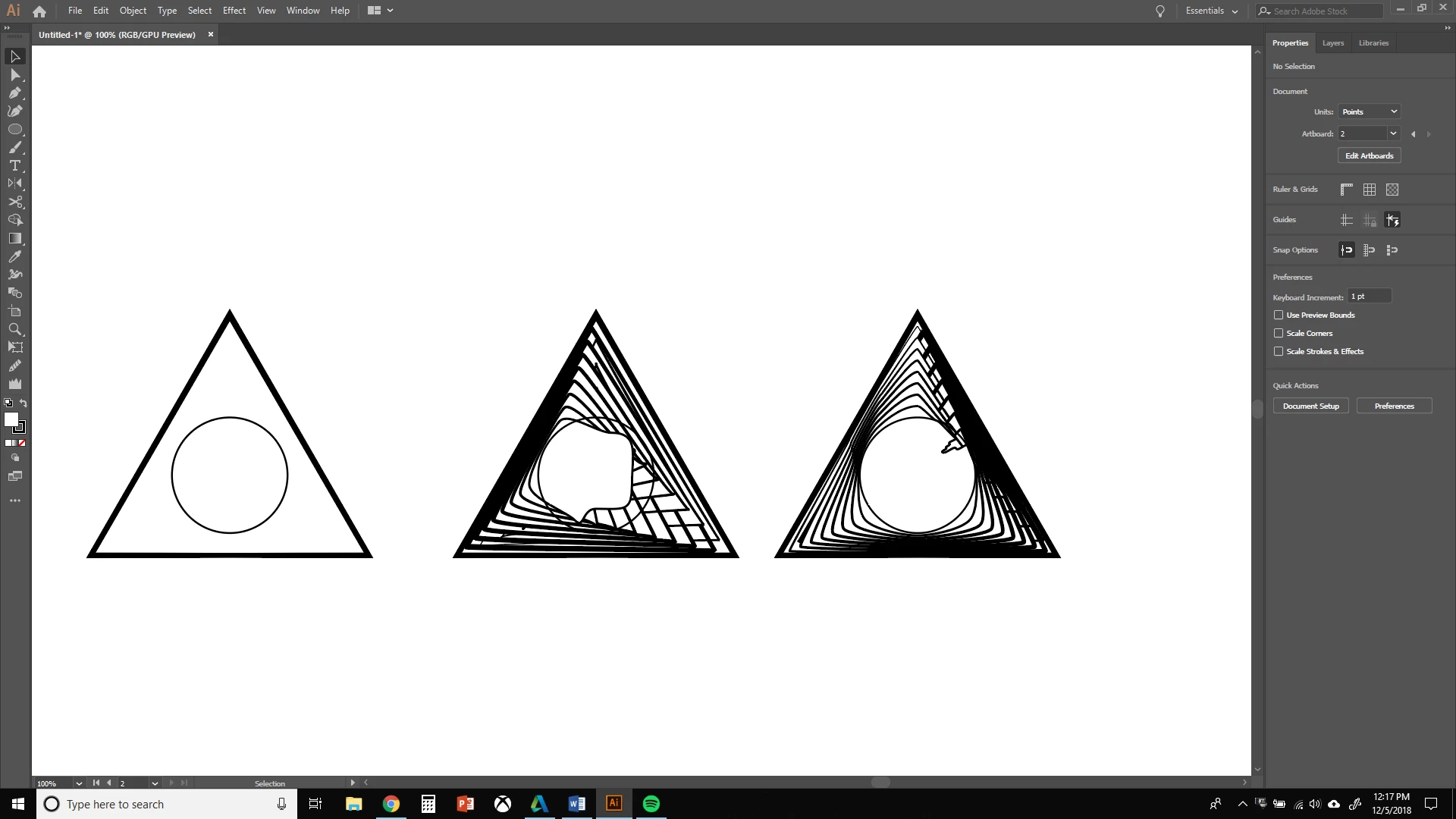Open the Units dropdown
Screen dimensions: 1456x819
1369,112
